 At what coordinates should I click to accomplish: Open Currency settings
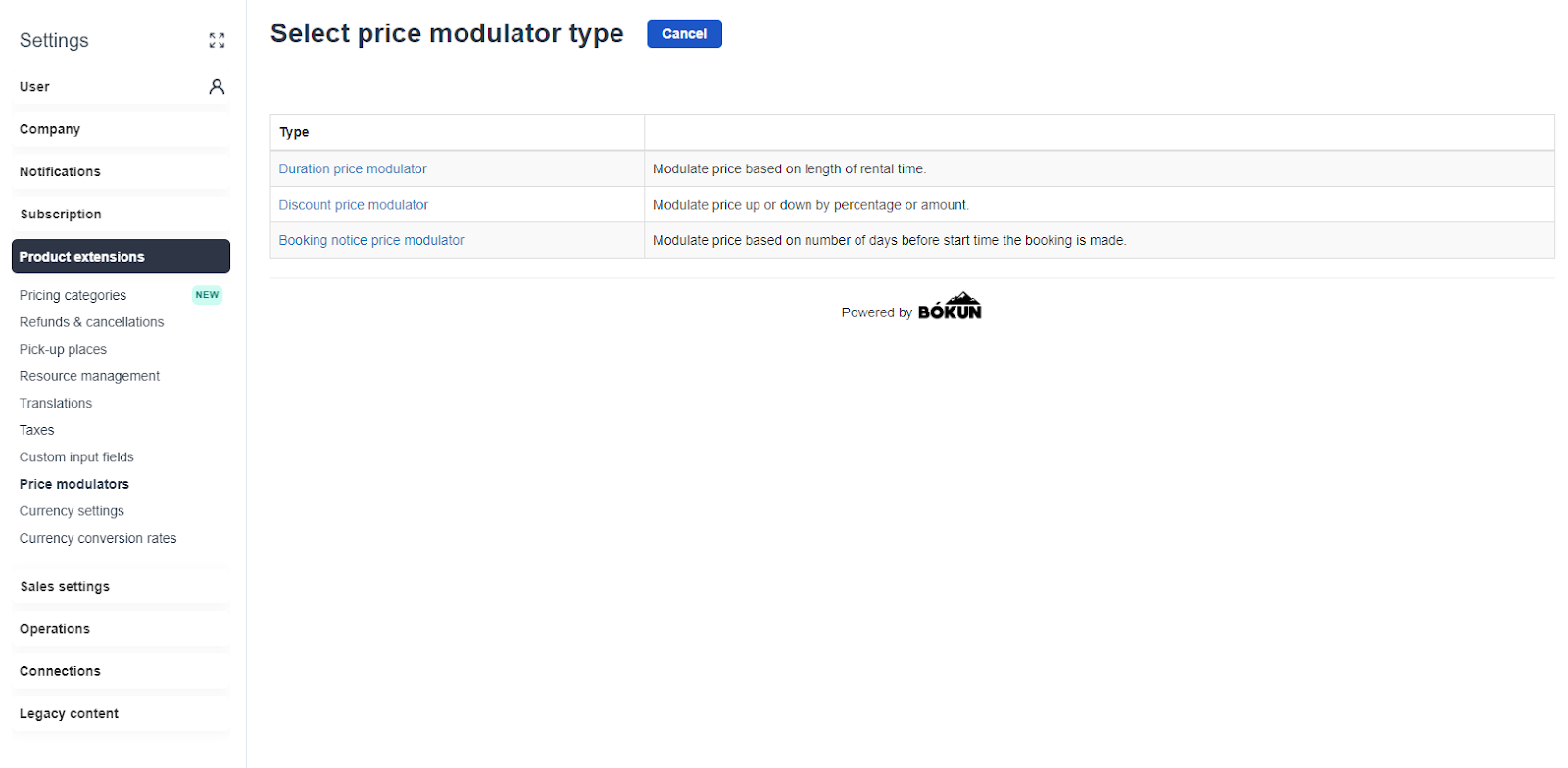pyautogui.click(x=72, y=511)
